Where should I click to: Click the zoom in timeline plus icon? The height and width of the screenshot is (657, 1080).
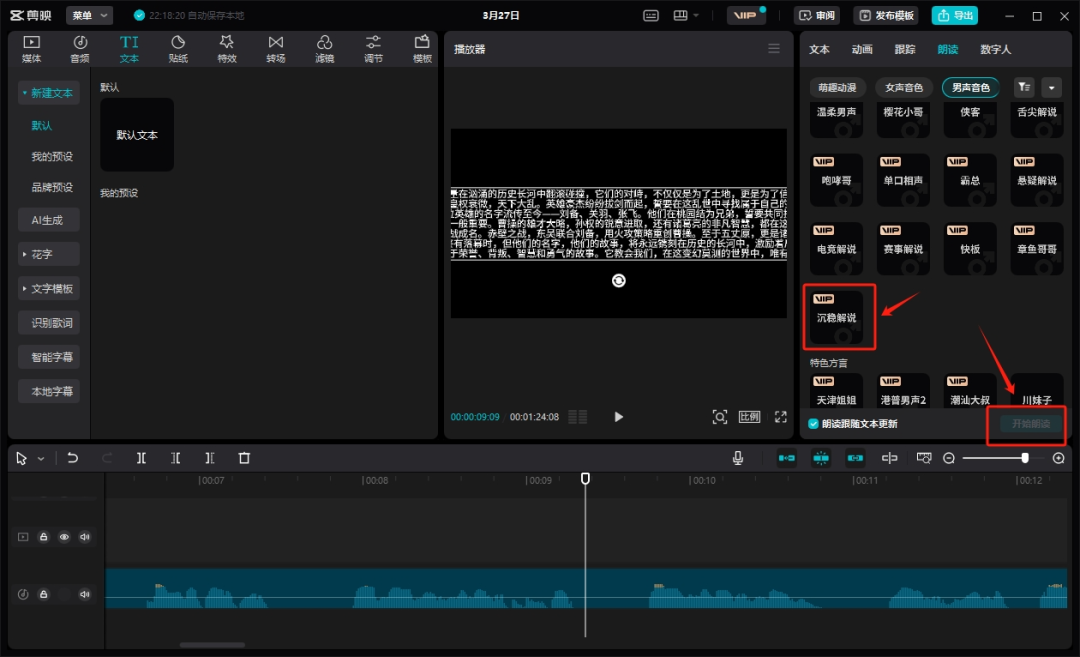pos(1059,458)
